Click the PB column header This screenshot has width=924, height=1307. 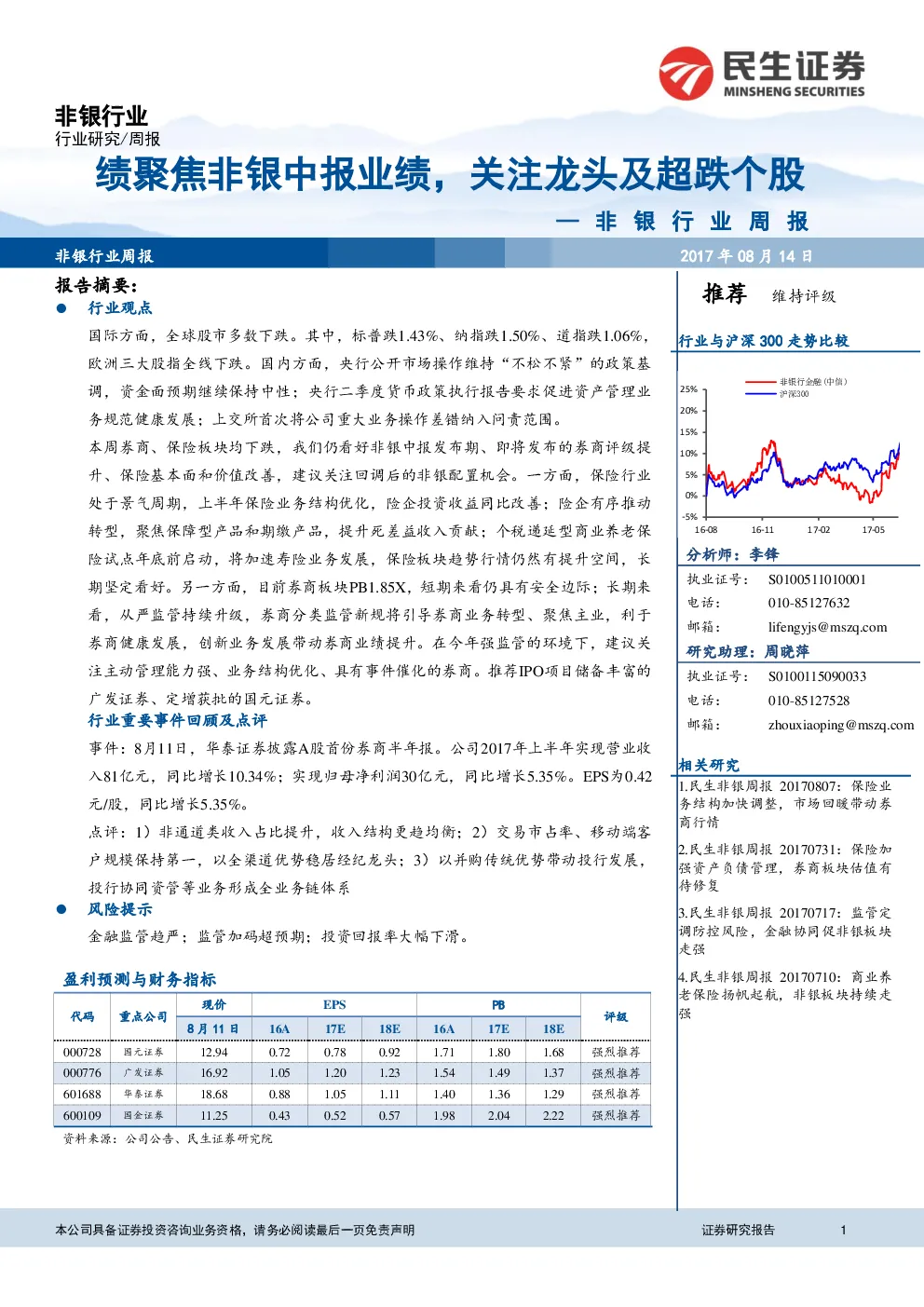pyautogui.click(x=498, y=1005)
